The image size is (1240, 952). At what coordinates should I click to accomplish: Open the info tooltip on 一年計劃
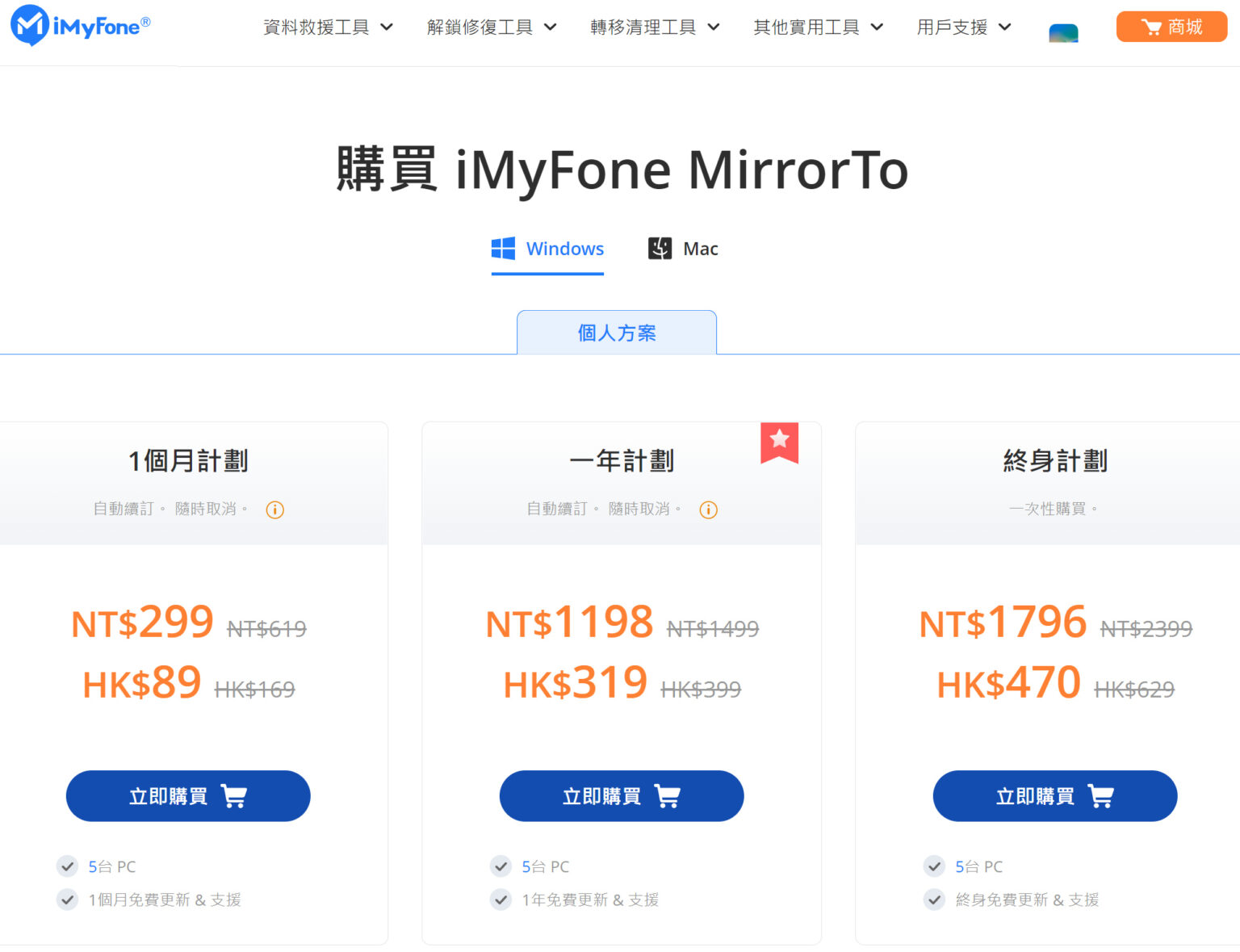click(708, 510)
